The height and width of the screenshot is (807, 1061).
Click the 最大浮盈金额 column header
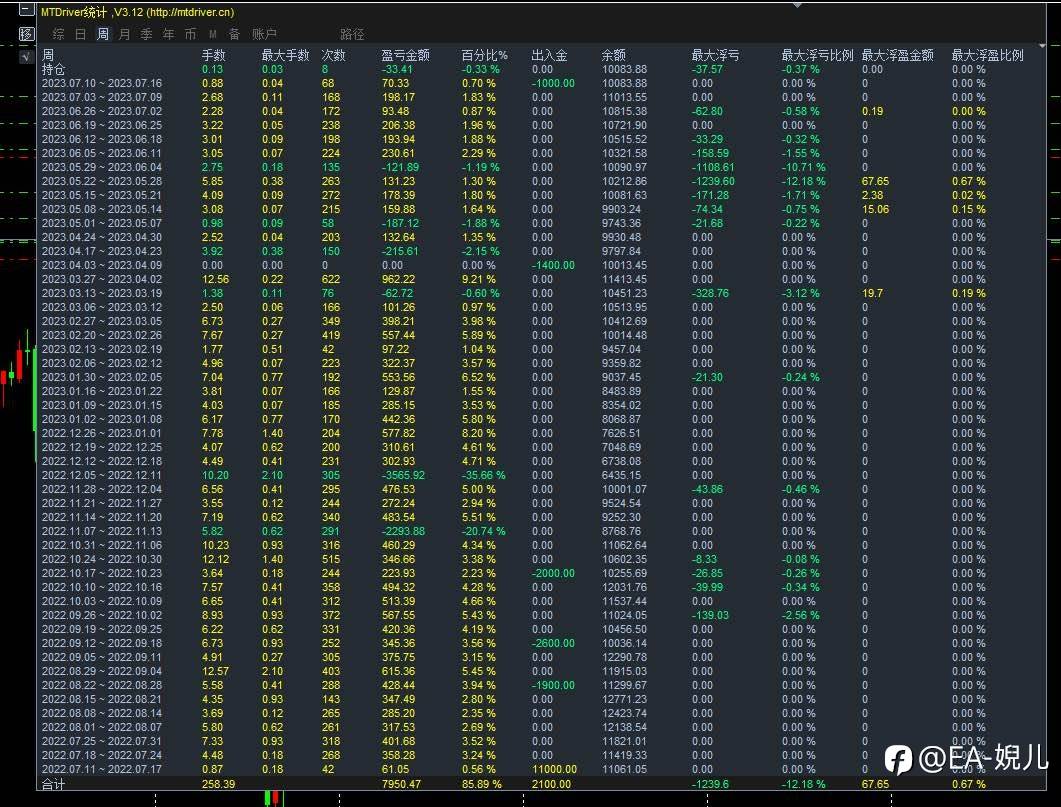coord(897,55)
